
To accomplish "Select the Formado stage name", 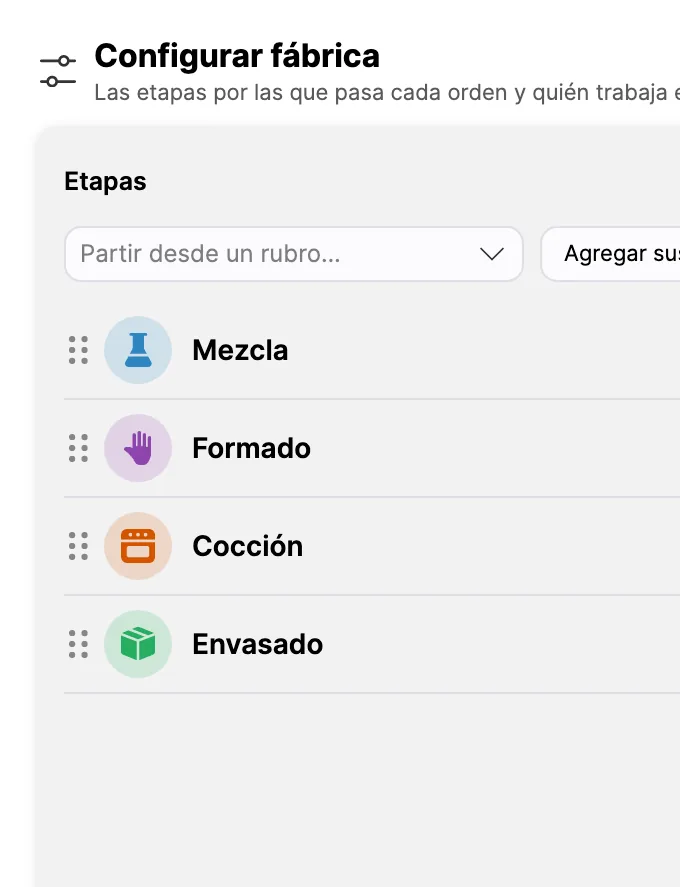I will (252, 448).
